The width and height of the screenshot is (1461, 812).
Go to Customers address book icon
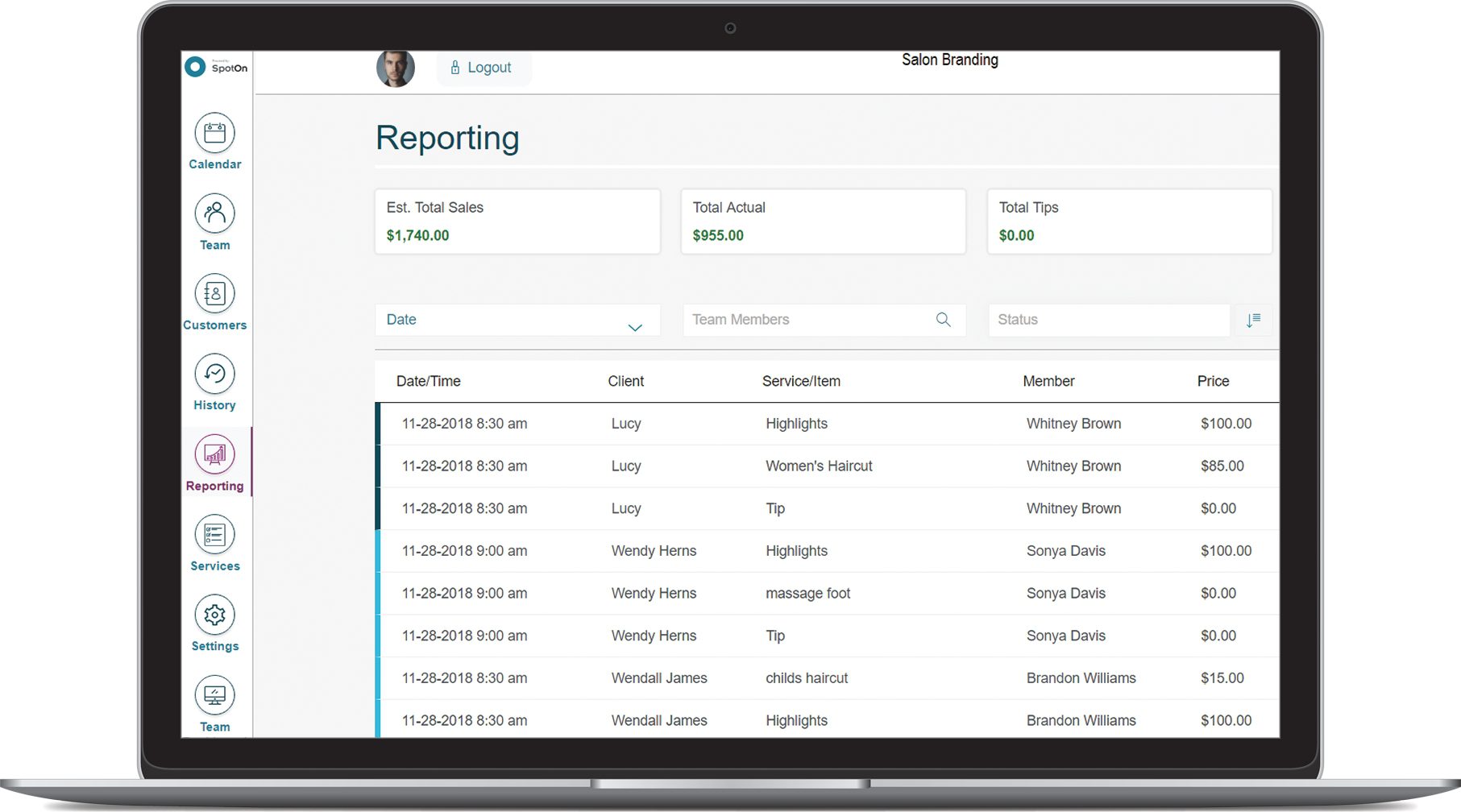tap(214, 294)
